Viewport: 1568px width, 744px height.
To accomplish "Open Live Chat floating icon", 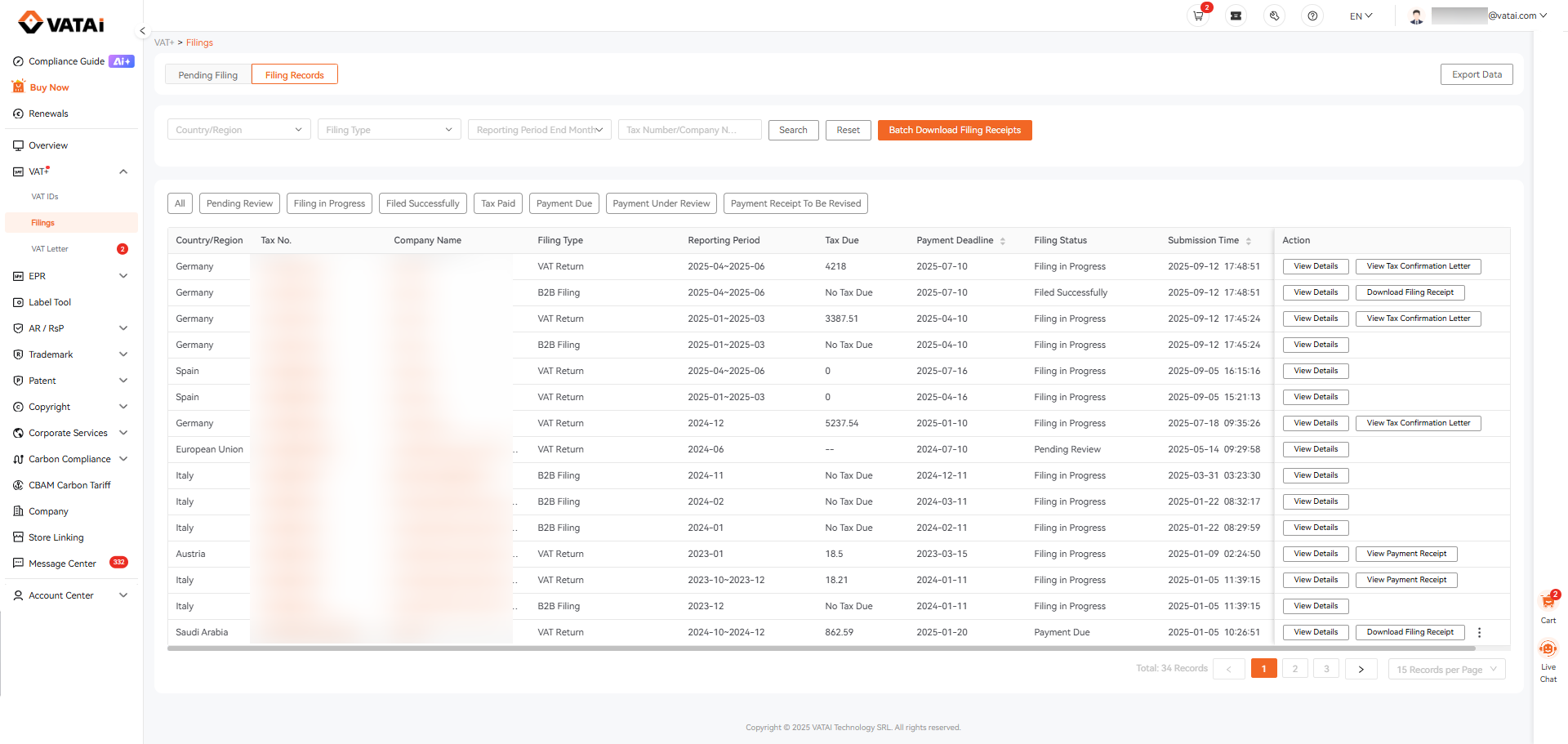I will pyautogui.click(x=1548, y=651).
